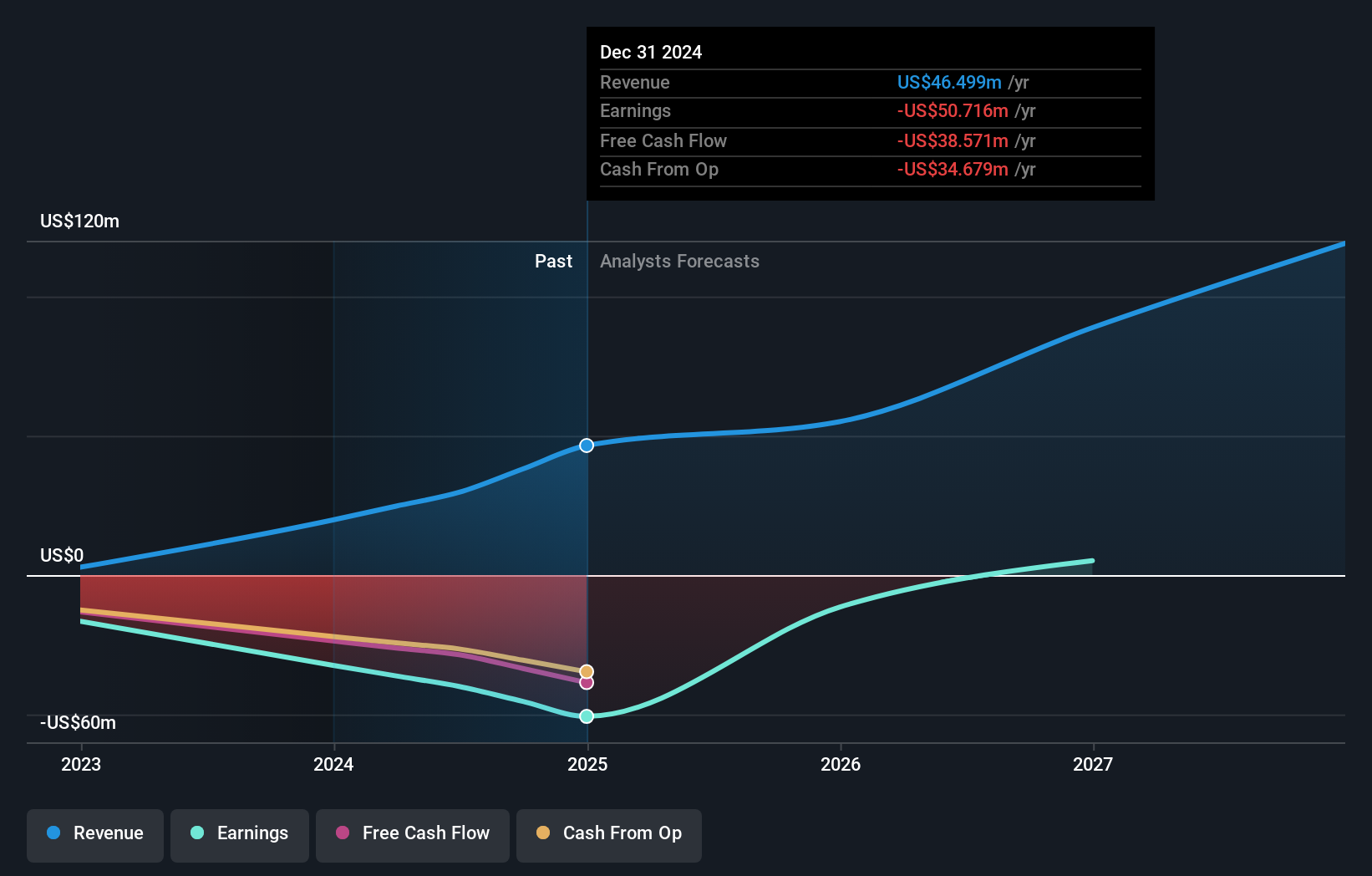Click the pink Free Cash Flow legend dot
Screen dimensions: 1372x876
tap(343, 833)
